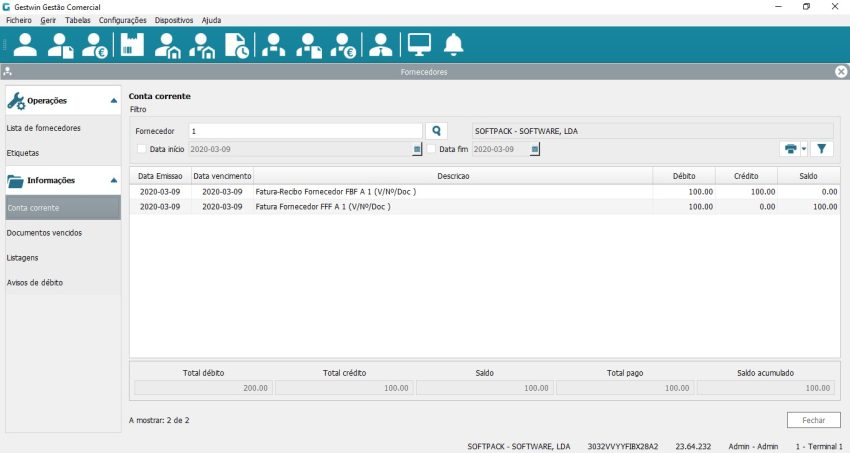Image resolution: width=850 pixels, height=453 pixels.
Task: Open the monitor terminal icon
Action: [x=418, y=45]
